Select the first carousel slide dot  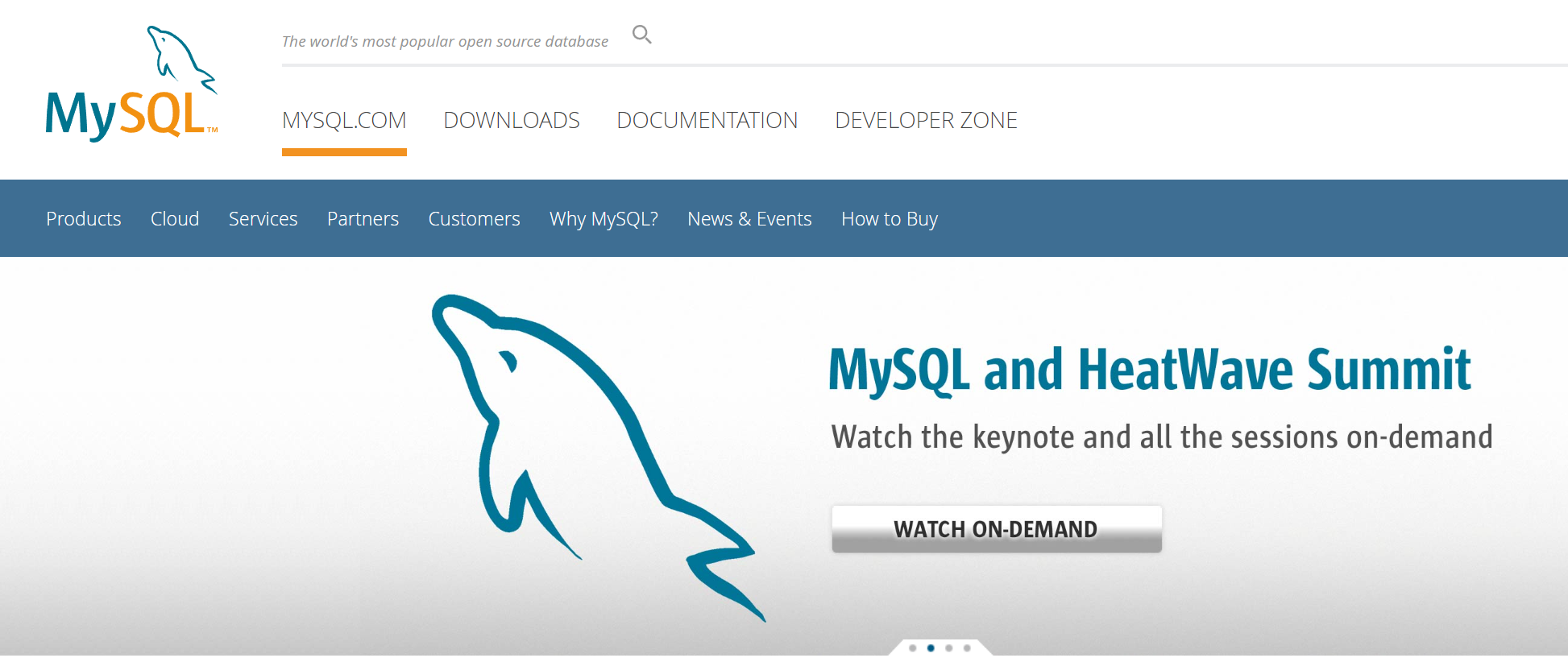912,648
